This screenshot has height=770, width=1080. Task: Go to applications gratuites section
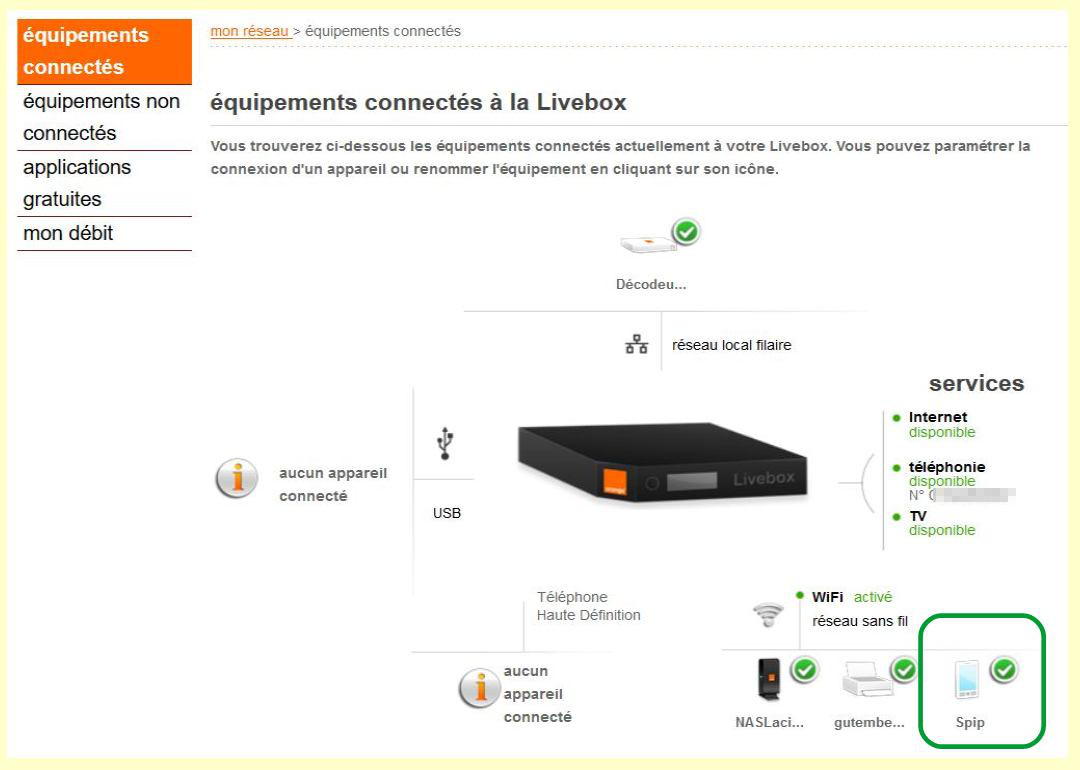105,183
